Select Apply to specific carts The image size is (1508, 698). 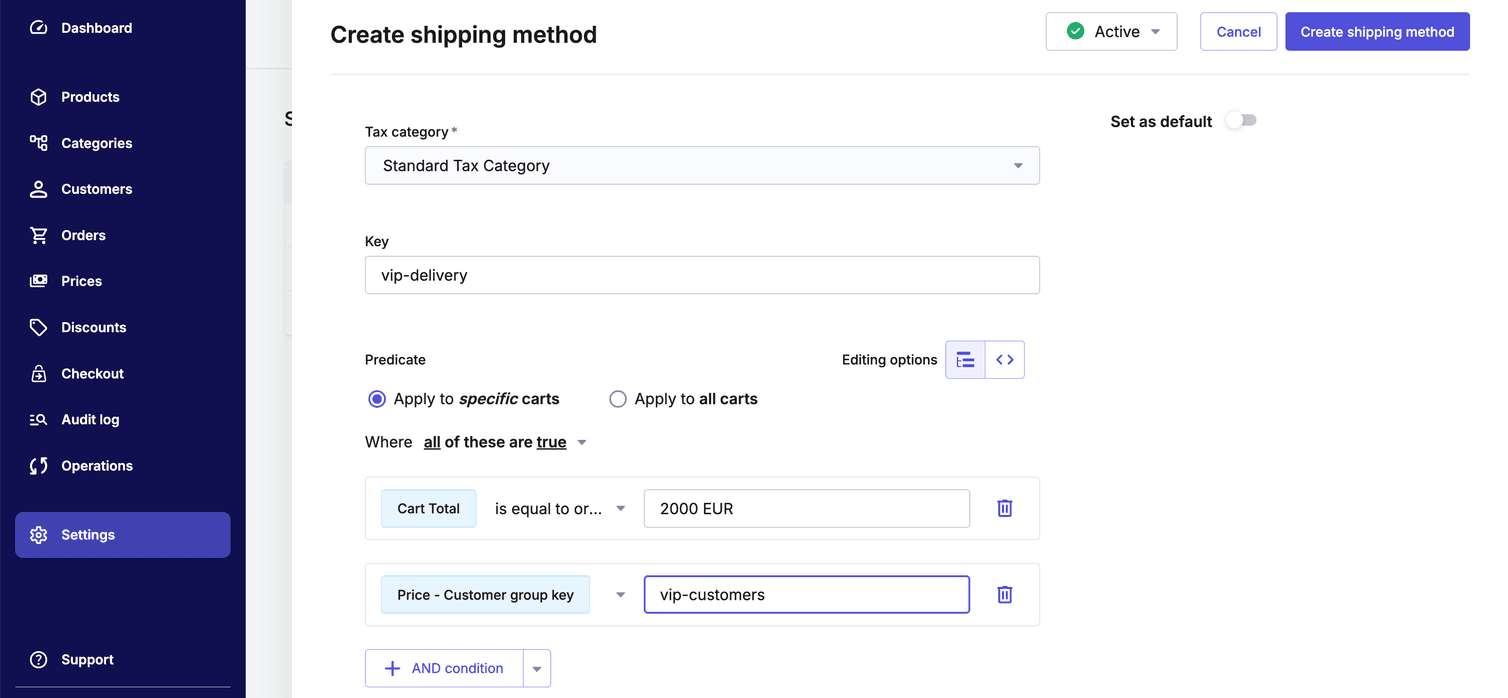(x=377, y=398)
